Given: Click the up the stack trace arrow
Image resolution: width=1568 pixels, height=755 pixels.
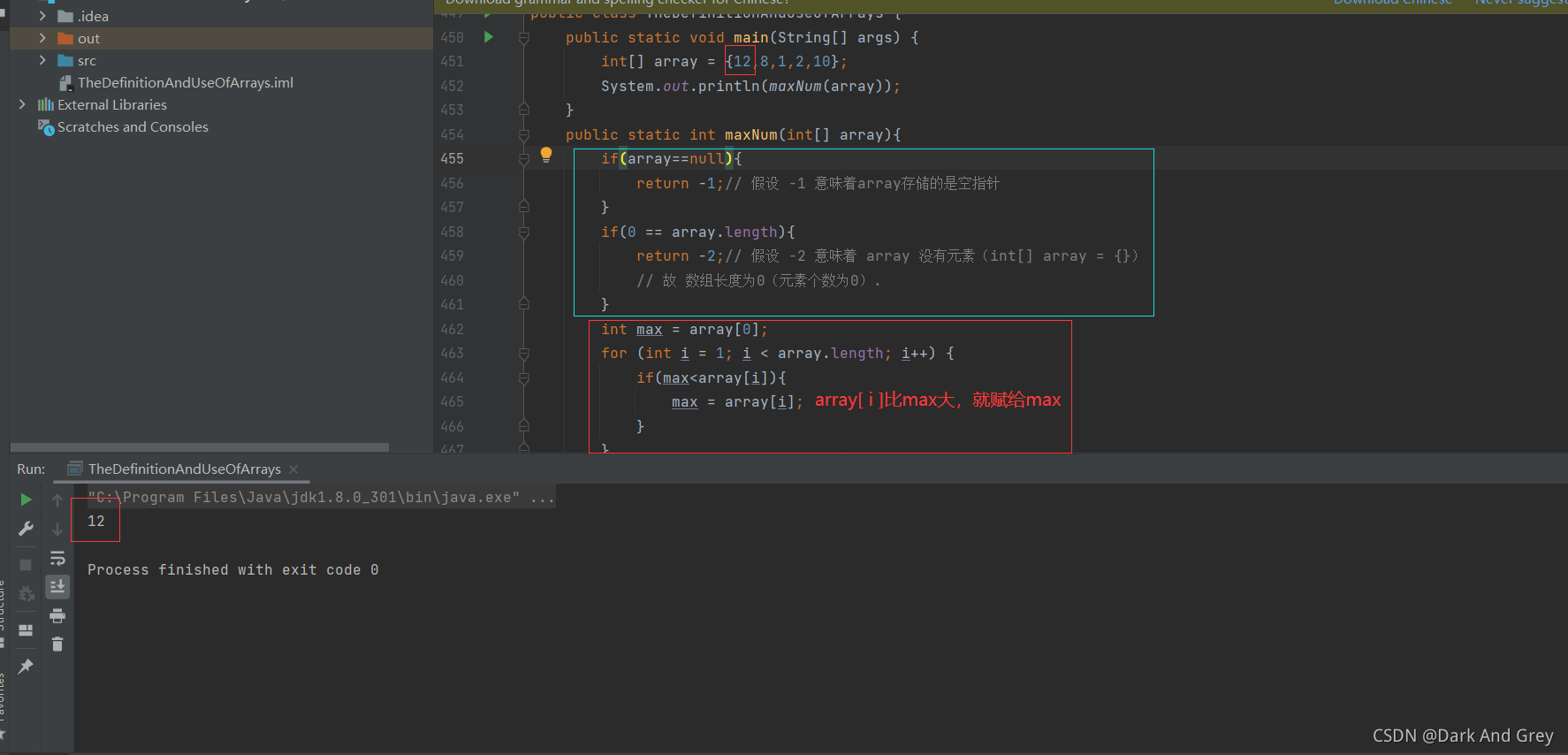Looking at the screenshot, I should [x=57, y=500].
